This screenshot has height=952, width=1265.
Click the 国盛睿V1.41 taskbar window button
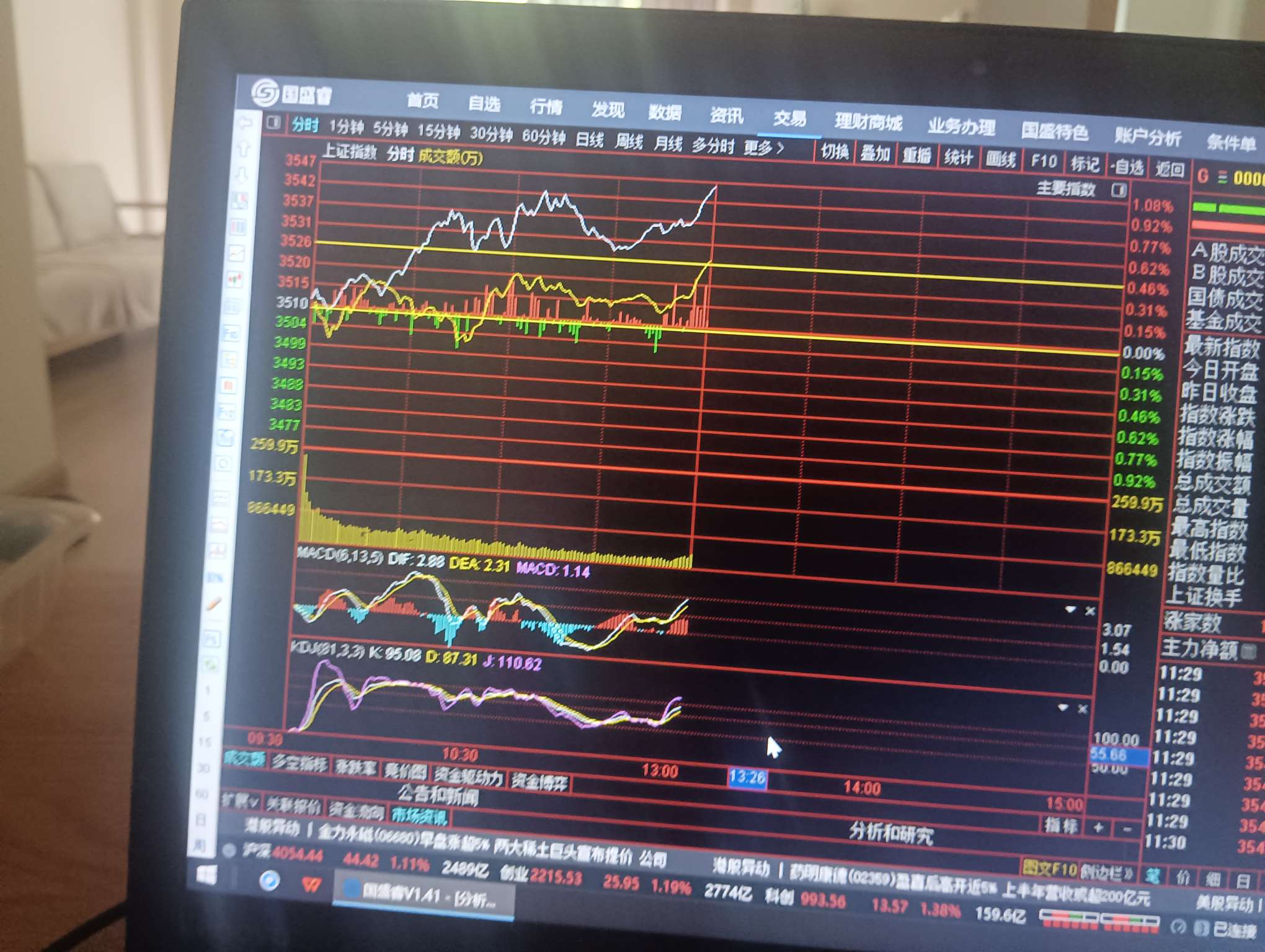coord(424,896)
